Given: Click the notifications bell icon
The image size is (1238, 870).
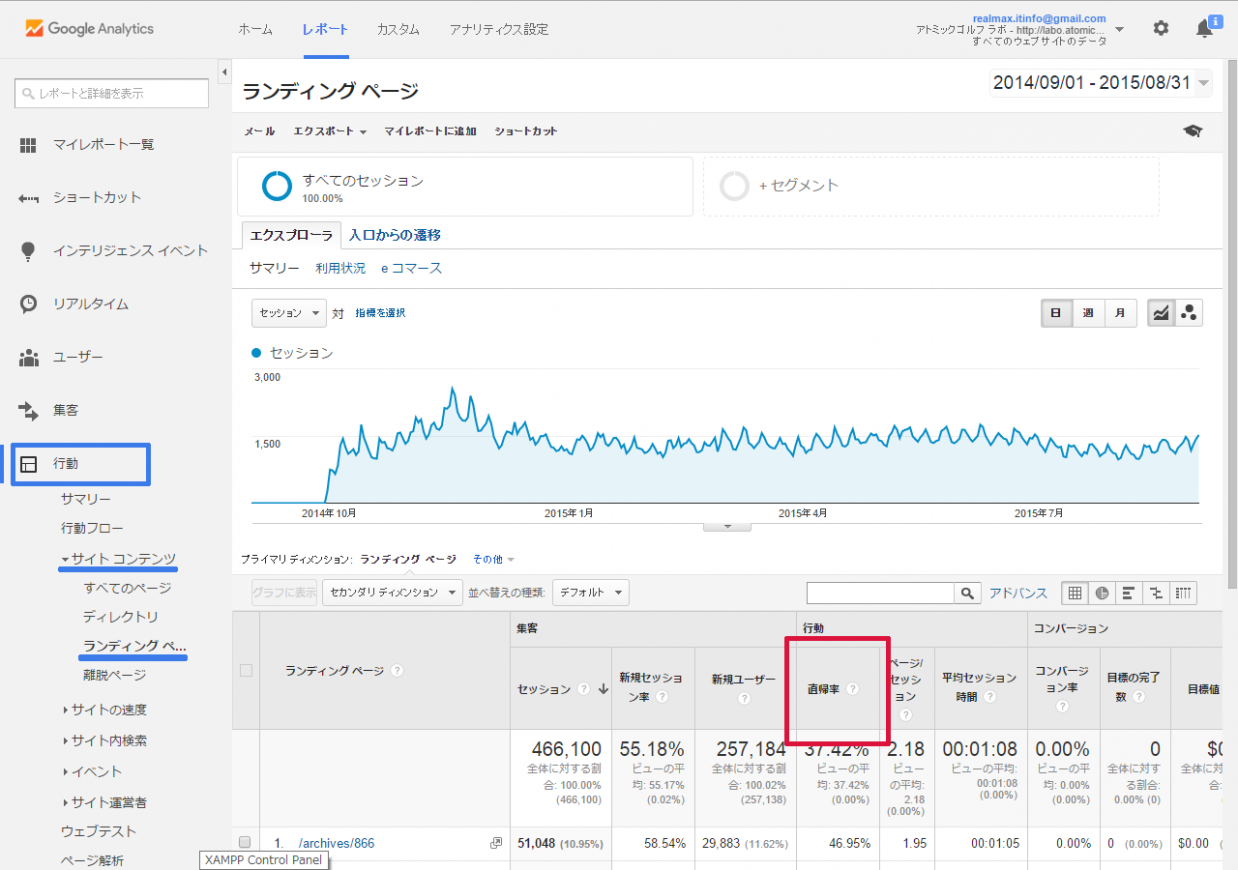Looking at the screenshot, I should [x=1205, y=29].
